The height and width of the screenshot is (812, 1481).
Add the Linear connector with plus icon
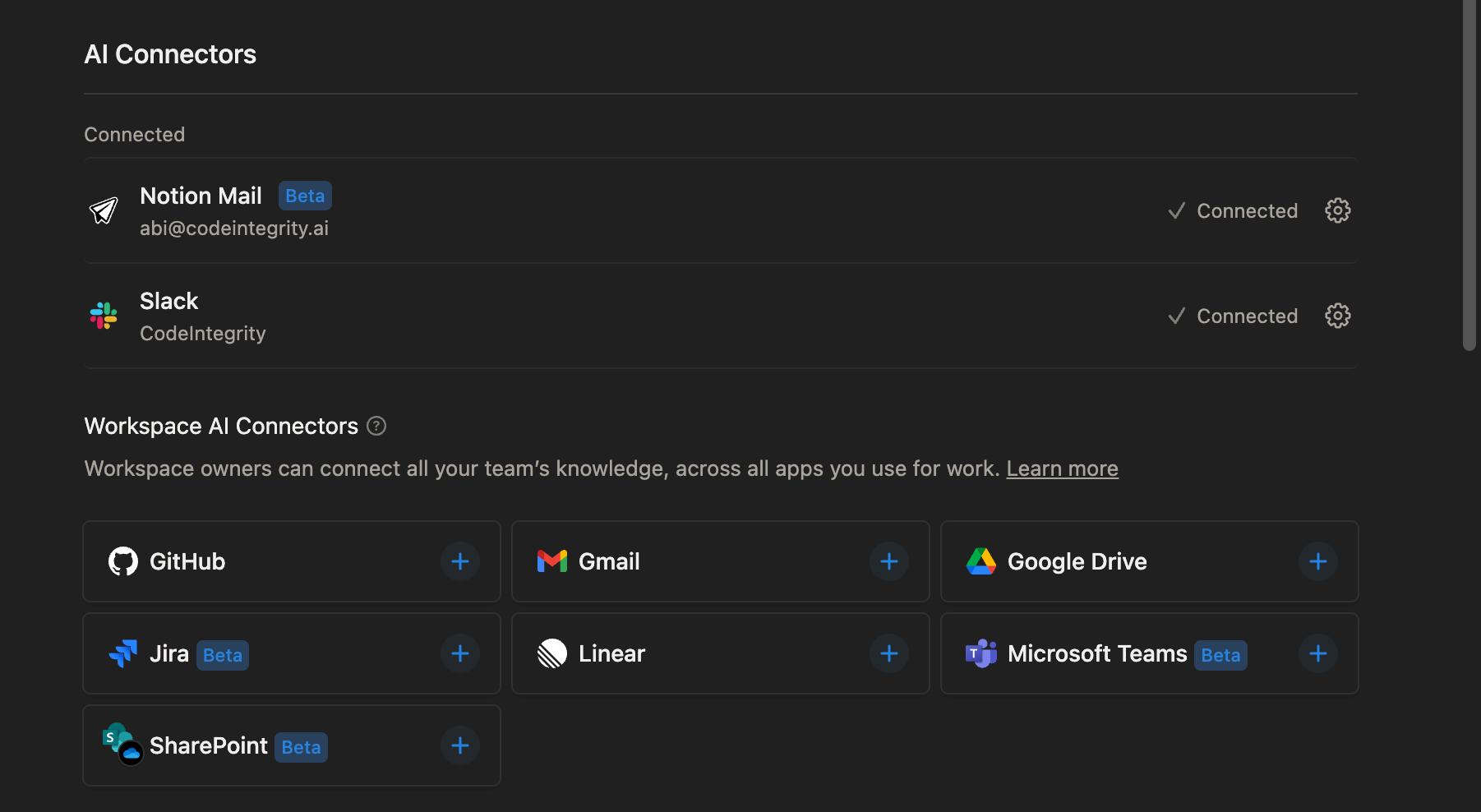[888, 653]
